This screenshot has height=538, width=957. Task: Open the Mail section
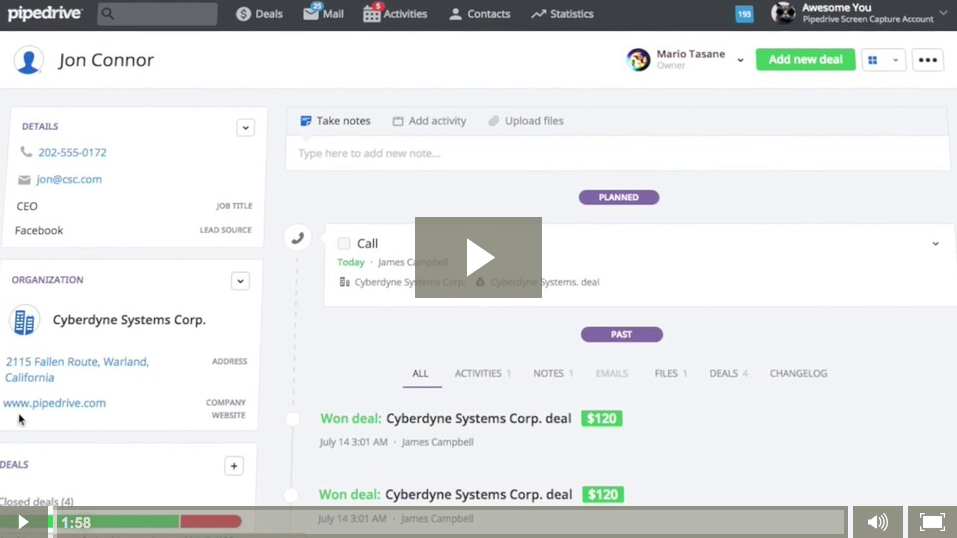[x=323, y=13]
